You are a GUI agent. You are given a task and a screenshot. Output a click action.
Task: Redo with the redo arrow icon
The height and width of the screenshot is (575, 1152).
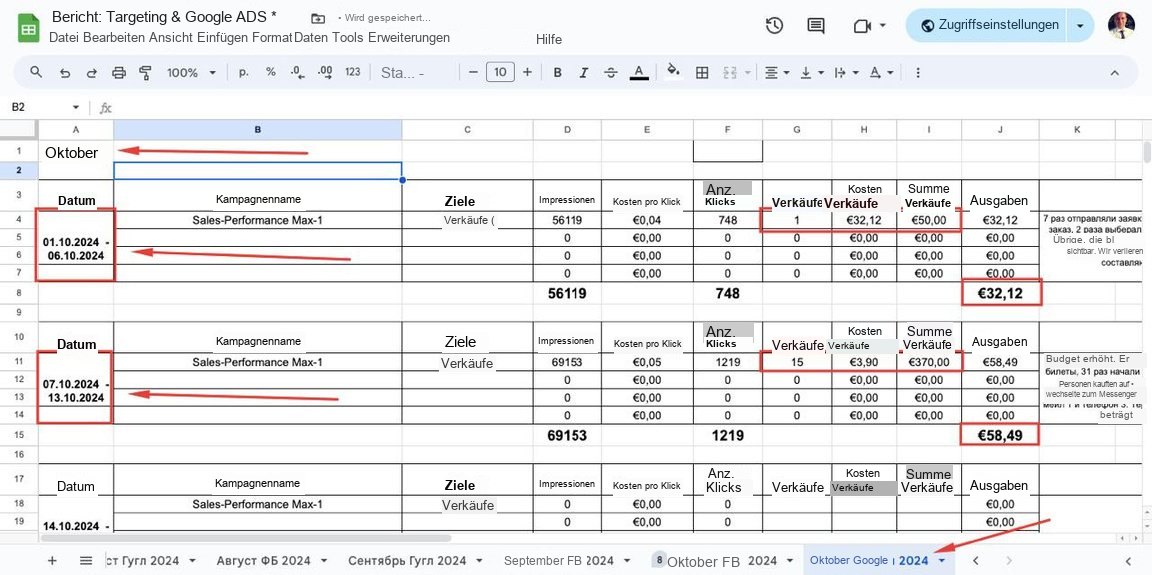92,73
